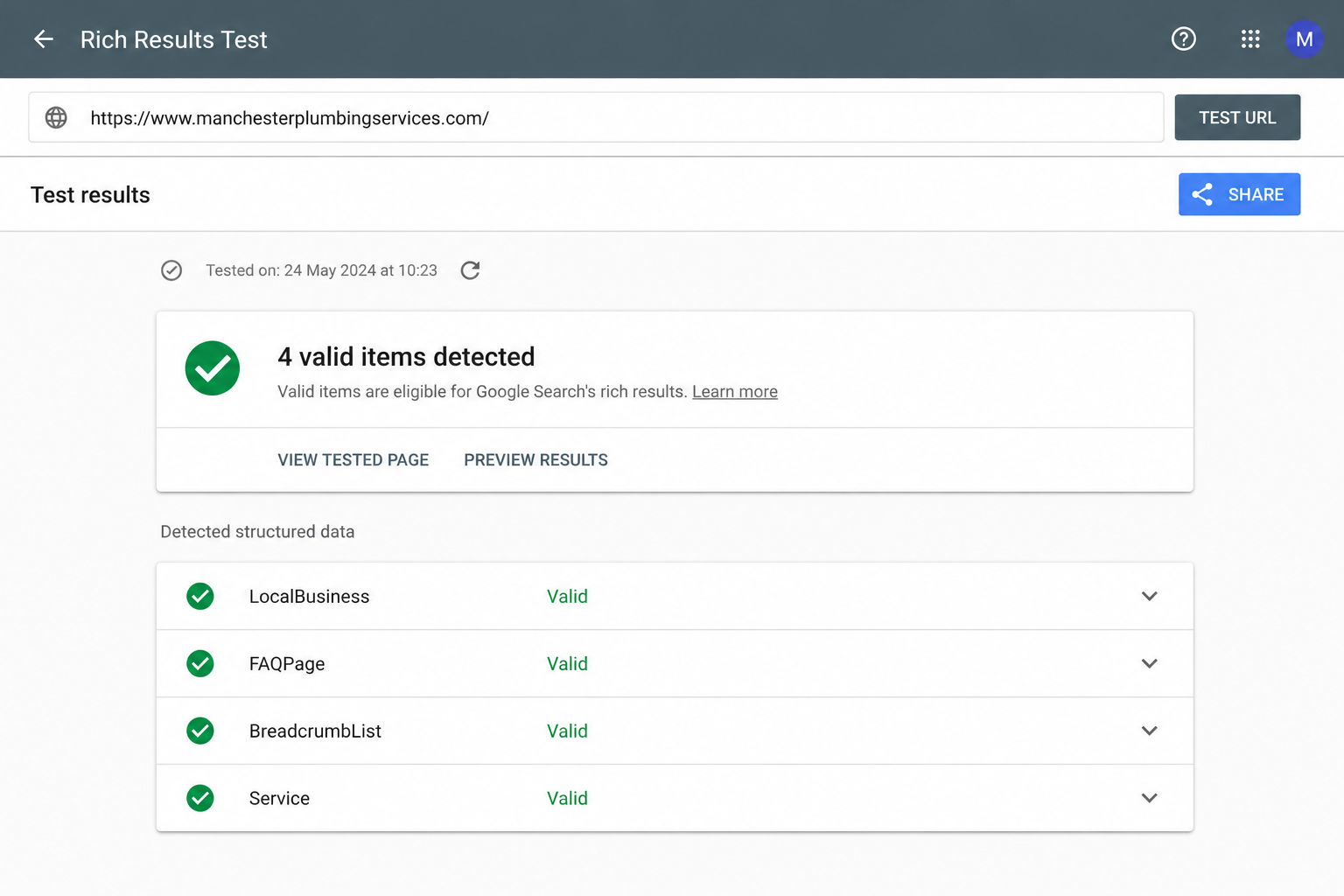Open the help question mark icon
Image resolution: width=1344 pixels, height=896 pixels.
pos(1183,39)
